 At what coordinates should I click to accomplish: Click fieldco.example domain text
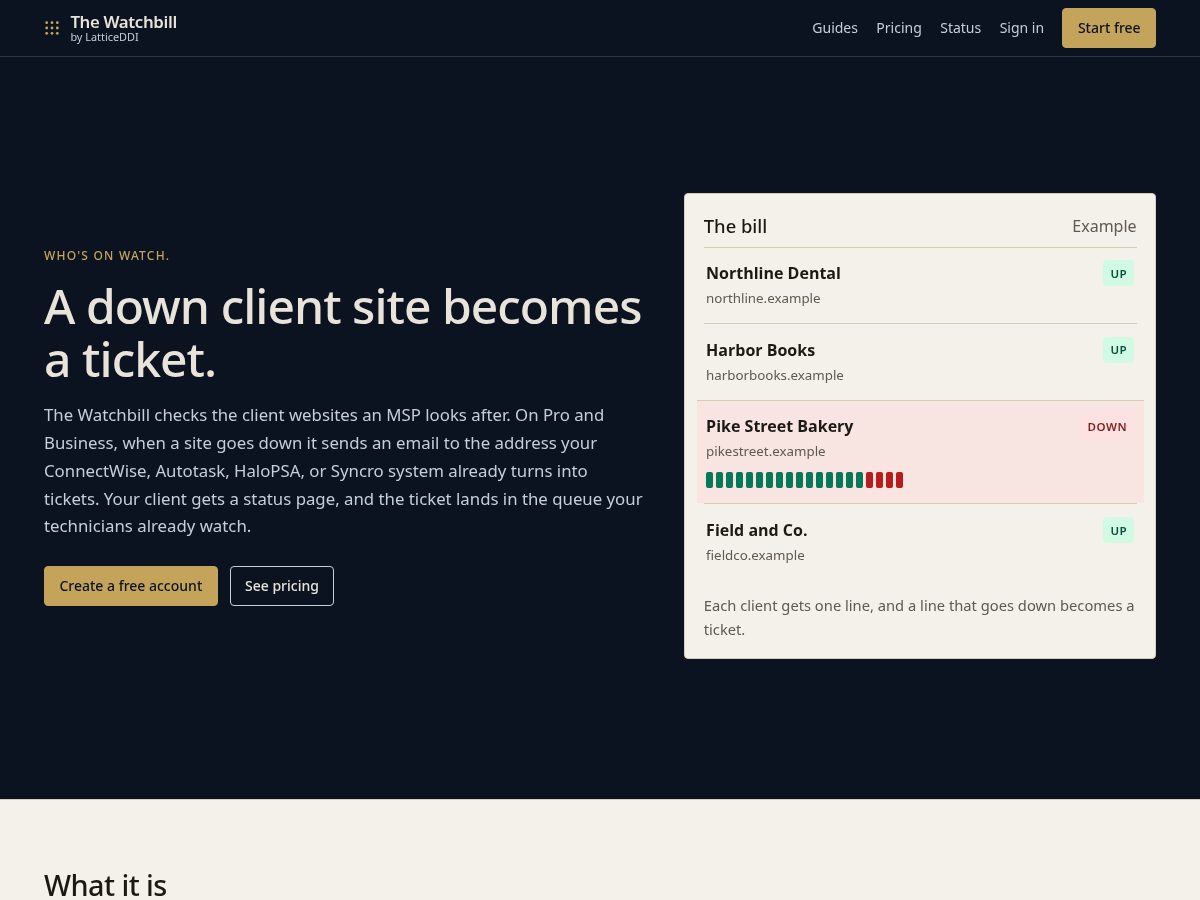755,555
